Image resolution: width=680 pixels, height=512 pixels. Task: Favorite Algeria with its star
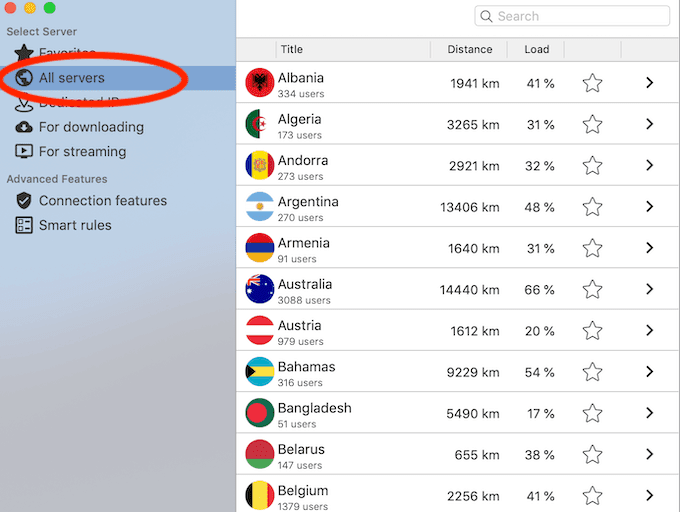click(592, 125)
